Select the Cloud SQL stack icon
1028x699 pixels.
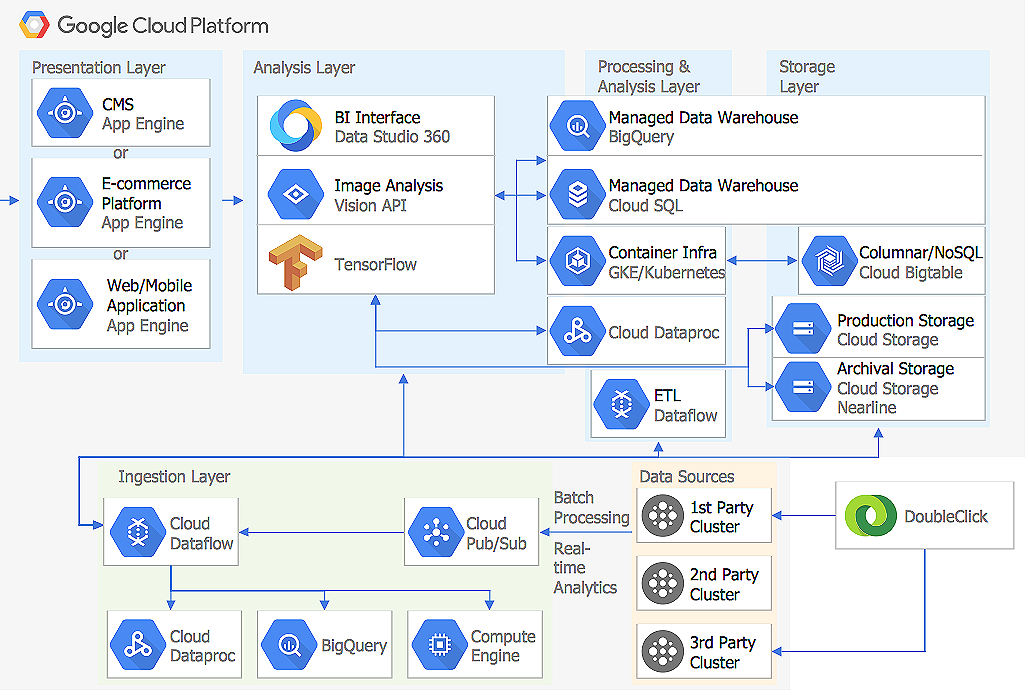pyautogui.click(x=578, y=195)
